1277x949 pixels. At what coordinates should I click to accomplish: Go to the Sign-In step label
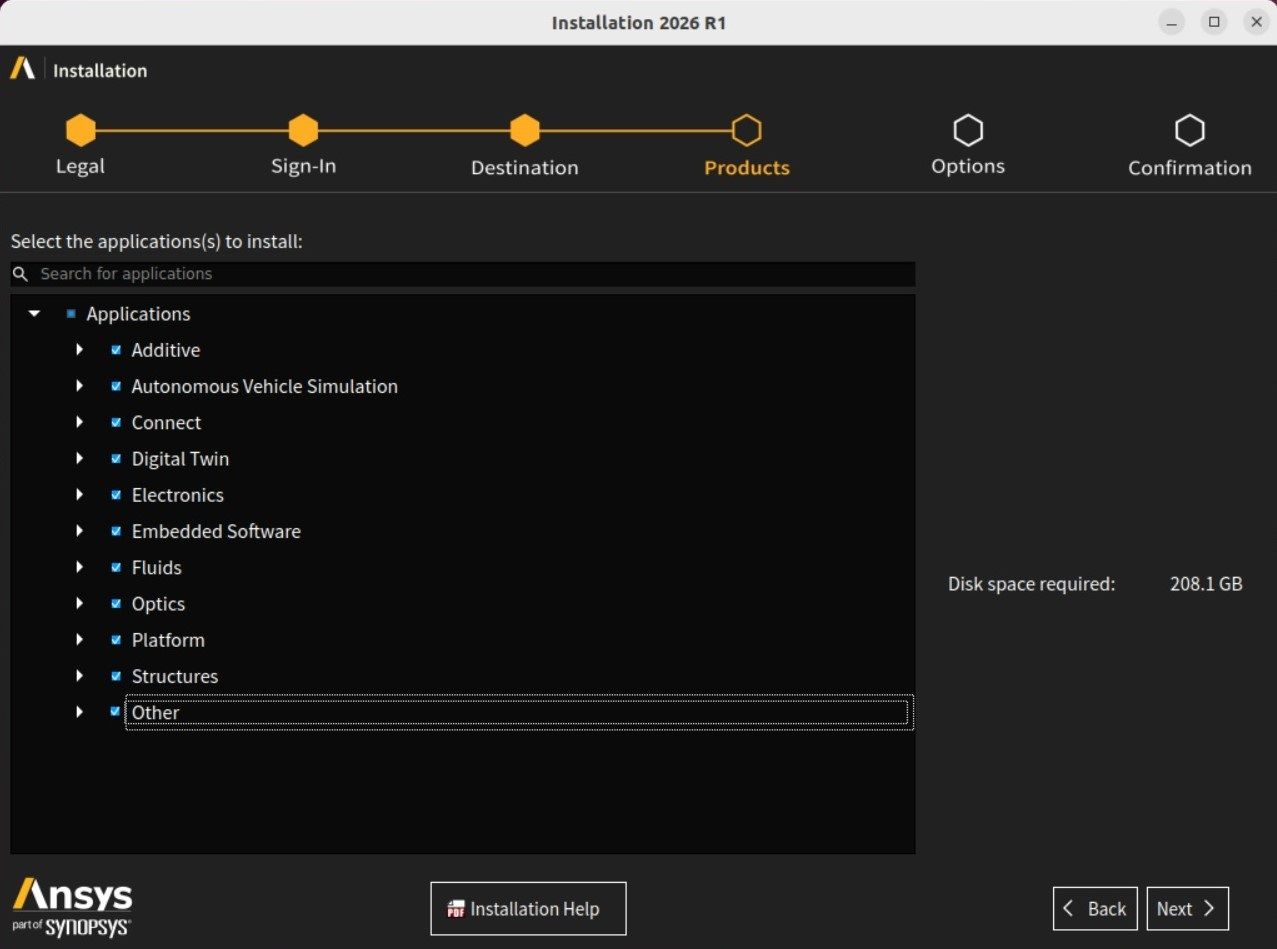(x=303, y=167)
